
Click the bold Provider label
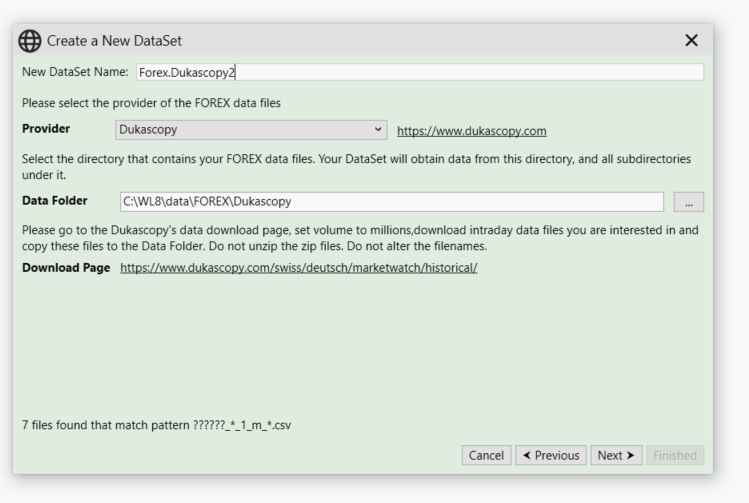[x=46, y=128]
